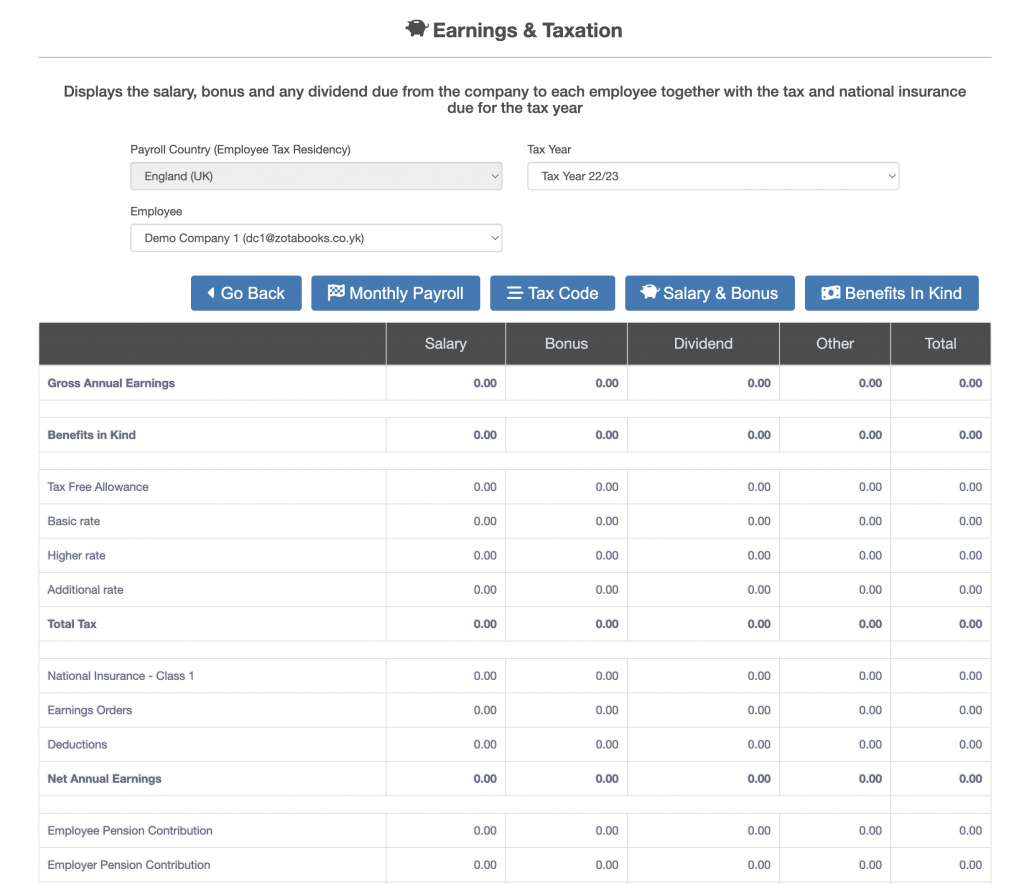The image size is (1024, 884).
Task: Click the back arrow icon on Go Back
Action: [x=211, y=293]
